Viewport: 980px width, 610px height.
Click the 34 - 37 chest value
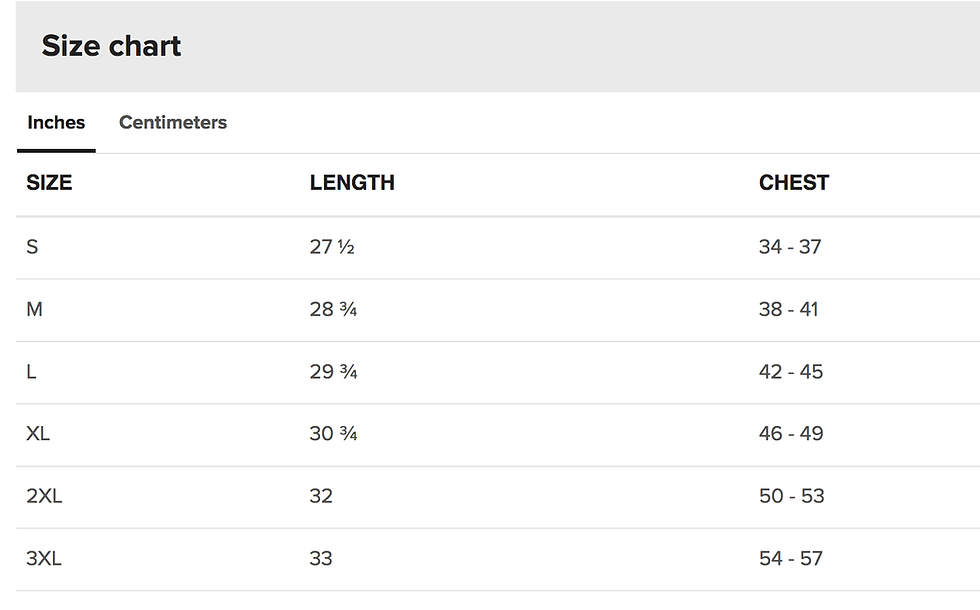(x=790, y=247)
